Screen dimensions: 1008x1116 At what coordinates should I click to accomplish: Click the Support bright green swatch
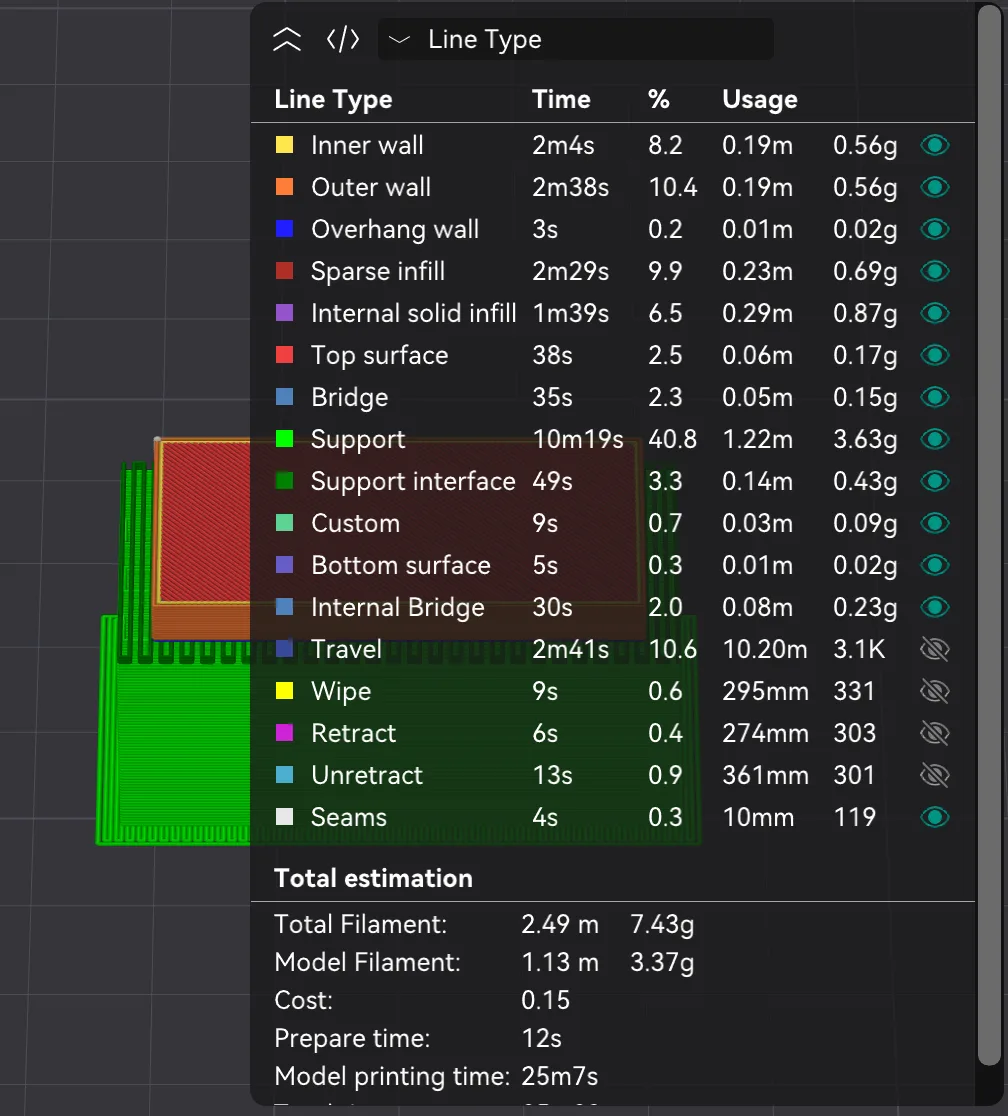point(285,439)
